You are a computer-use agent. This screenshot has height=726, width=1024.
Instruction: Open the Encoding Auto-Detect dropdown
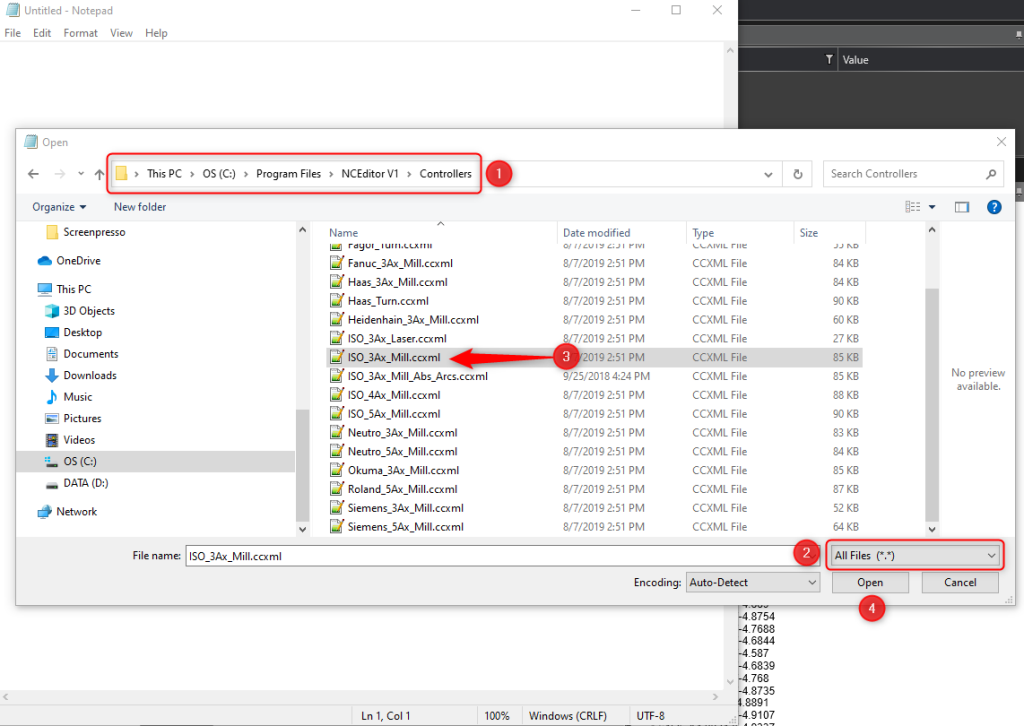coord(752,581)
